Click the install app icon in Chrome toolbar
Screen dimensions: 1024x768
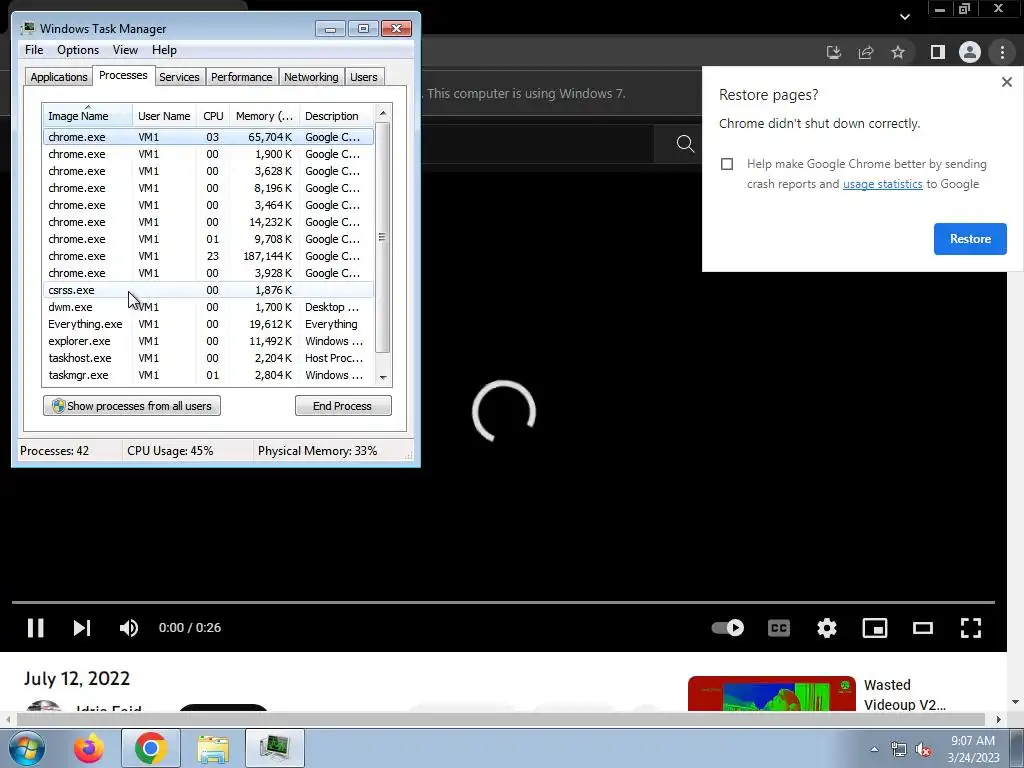[834, 52]
